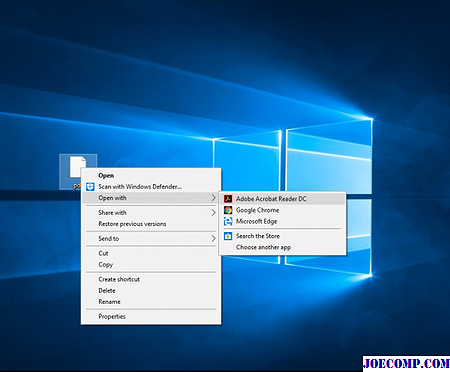Screen dimensions: 450x372
Task: Click the Windows Defender shield icon
Action: tap(90, 187)
